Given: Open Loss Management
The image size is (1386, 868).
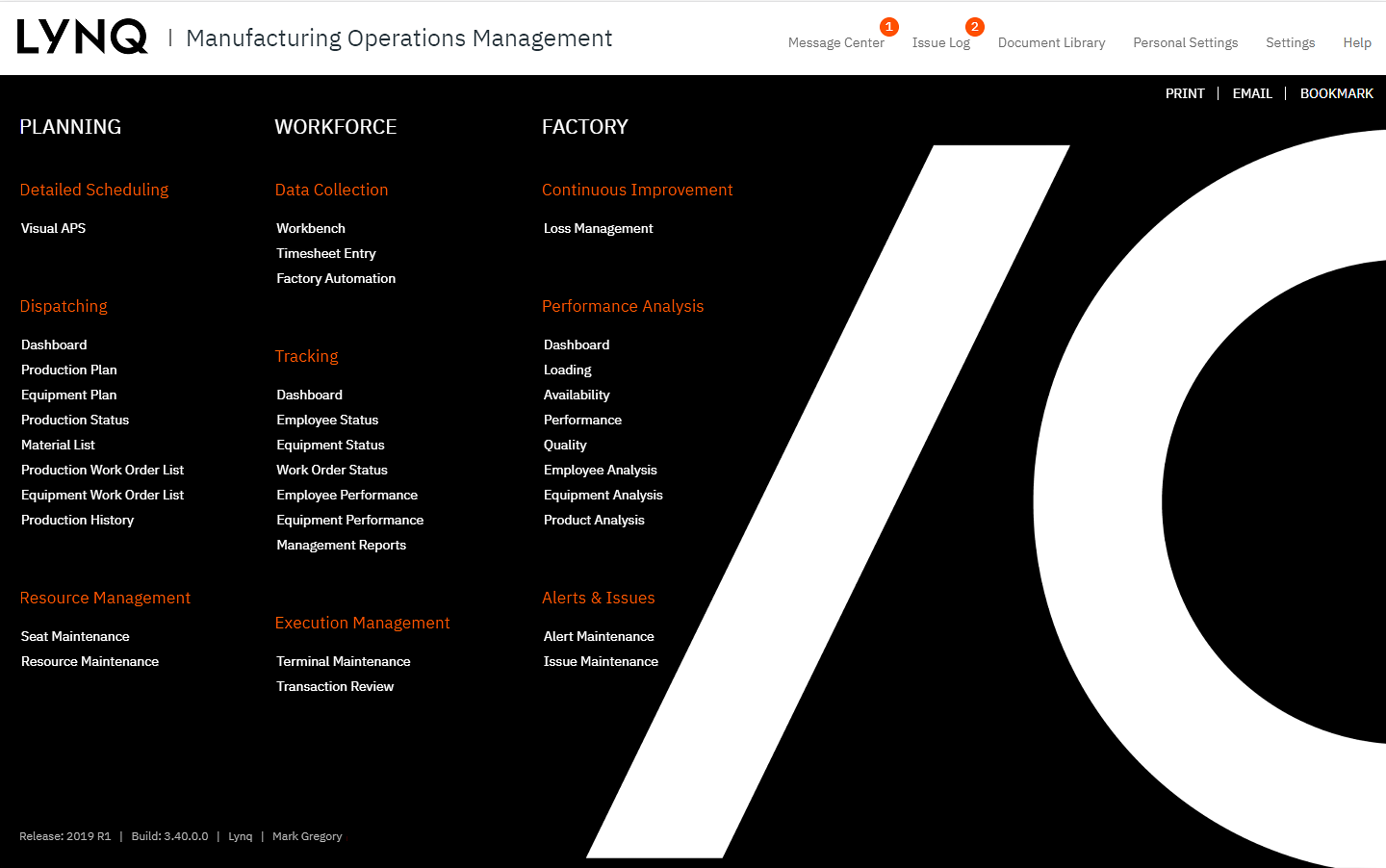Looking at the screenshot, I should 598,228.
